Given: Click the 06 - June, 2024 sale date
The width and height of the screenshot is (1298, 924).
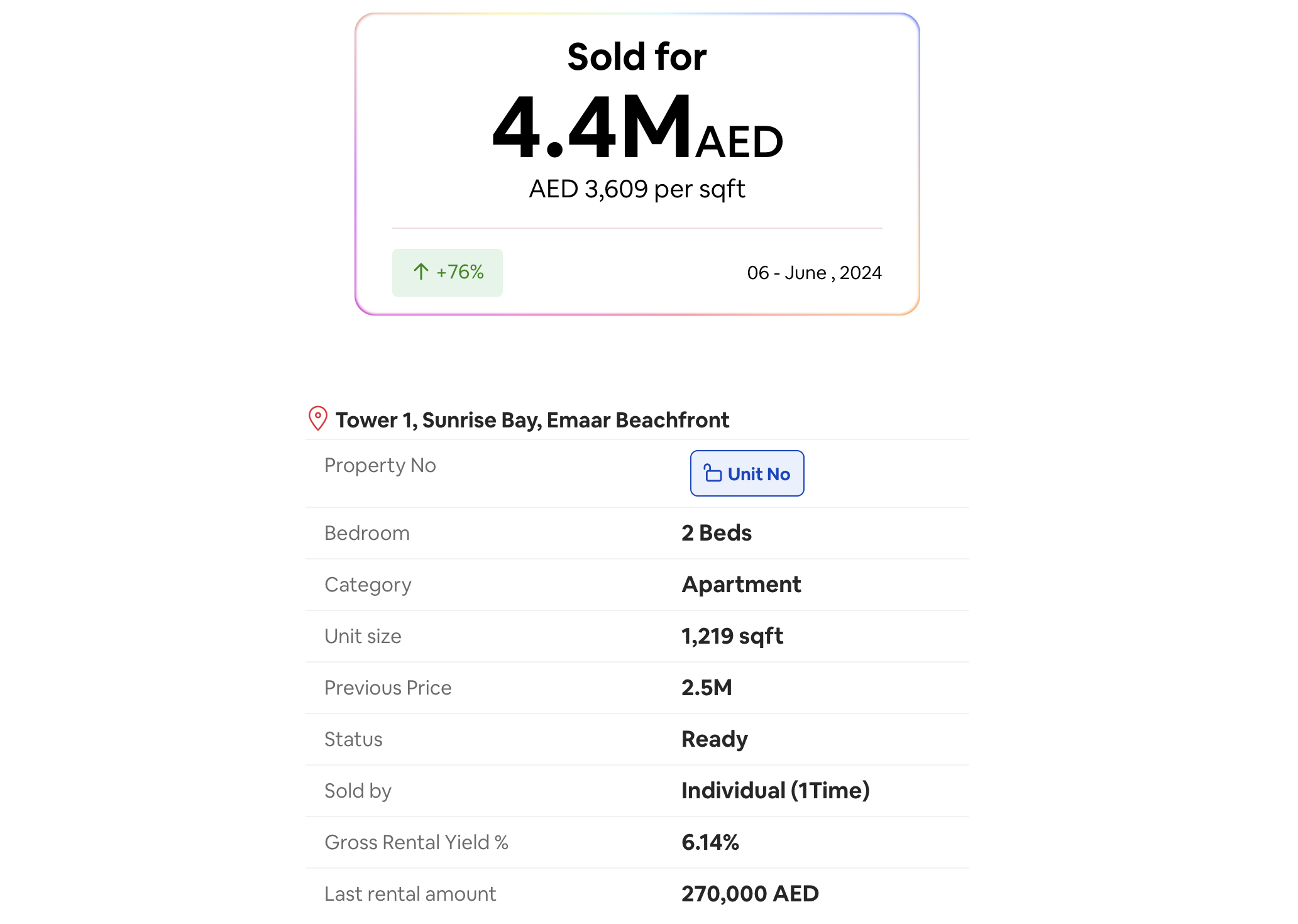Looking at the screenshot, I should [814, 273].
